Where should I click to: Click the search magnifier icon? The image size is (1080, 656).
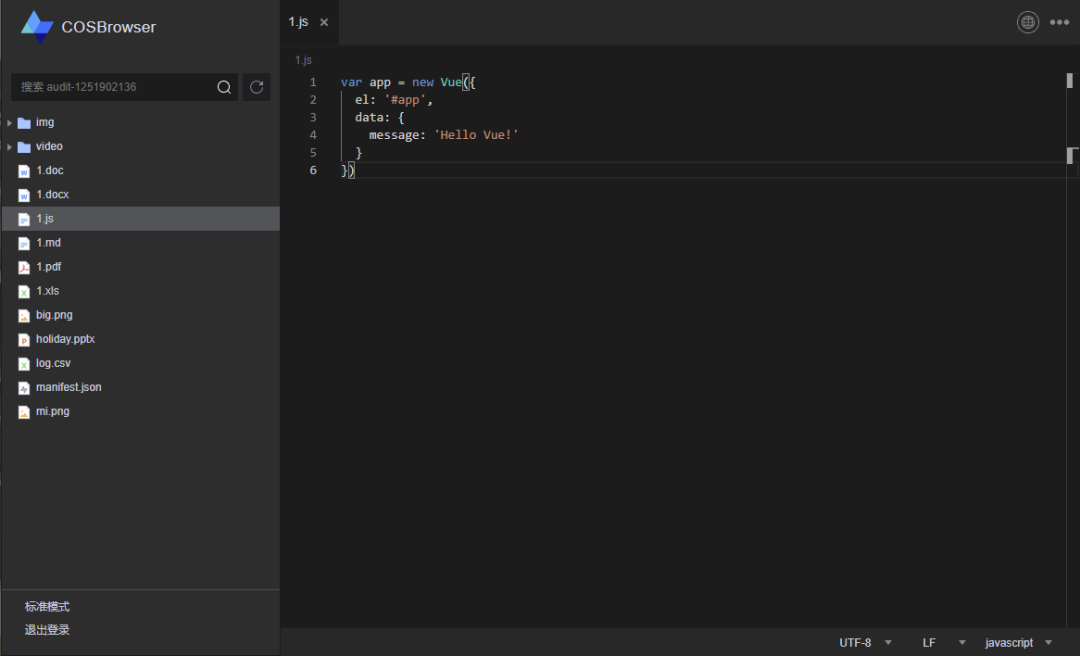click(x=224, y=87)
